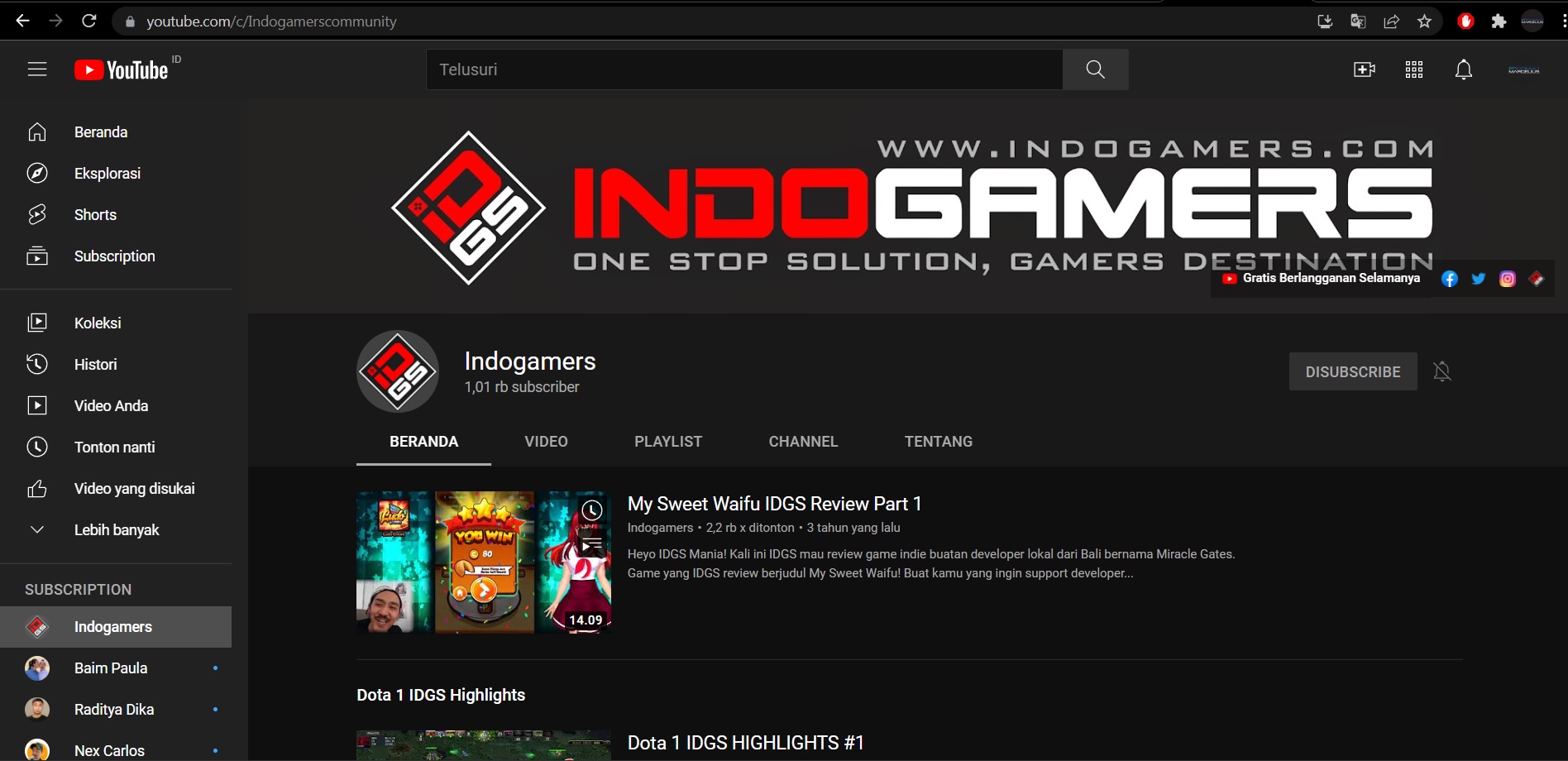1568x761 pixels.
Task: Switch to the CHANNEL tab
Action: tap(803, 442)
